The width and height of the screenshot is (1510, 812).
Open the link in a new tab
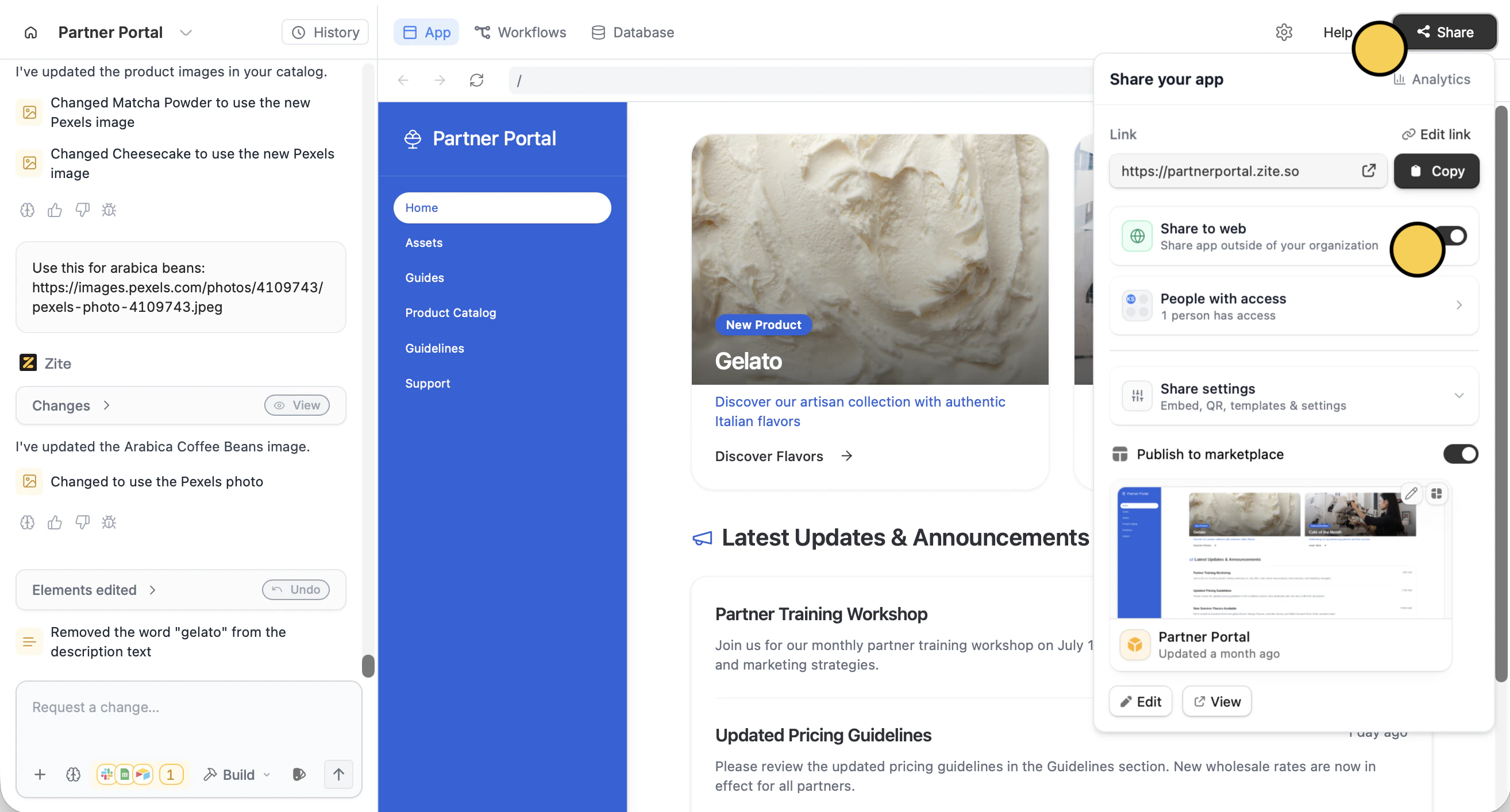tap(1368, 171)
